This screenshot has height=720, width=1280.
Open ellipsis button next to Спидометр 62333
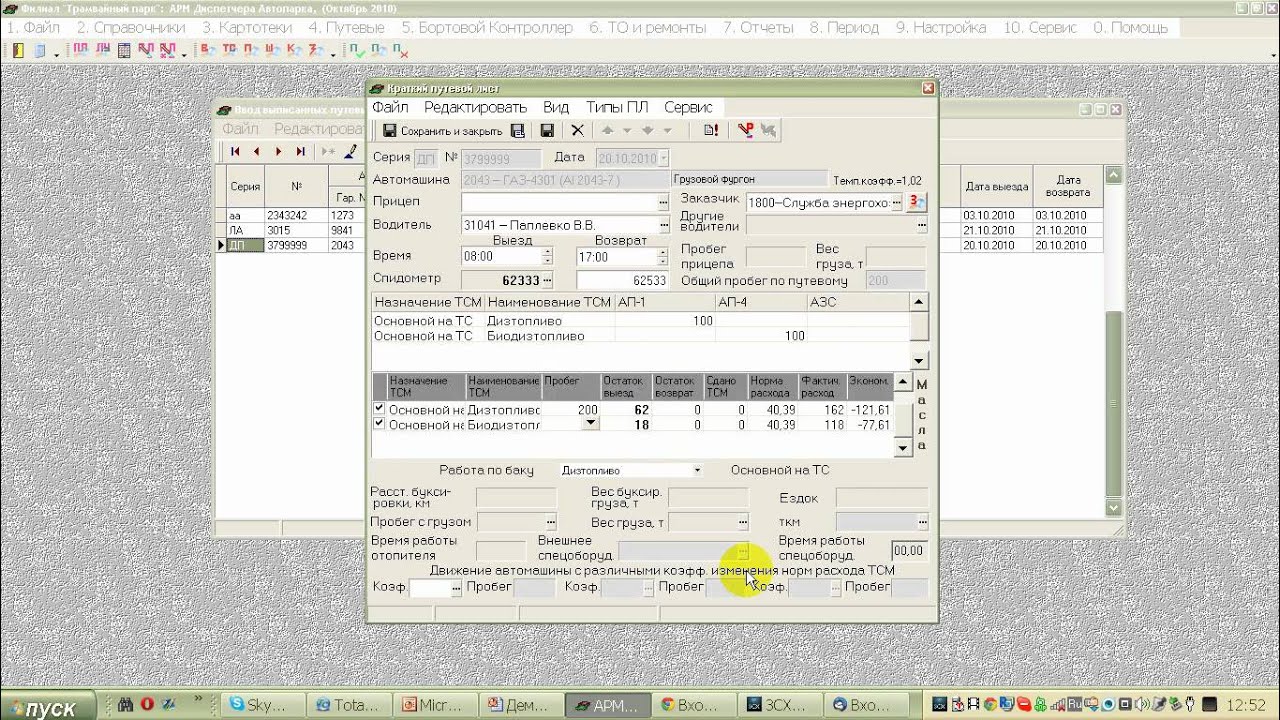tap(547, 281)
